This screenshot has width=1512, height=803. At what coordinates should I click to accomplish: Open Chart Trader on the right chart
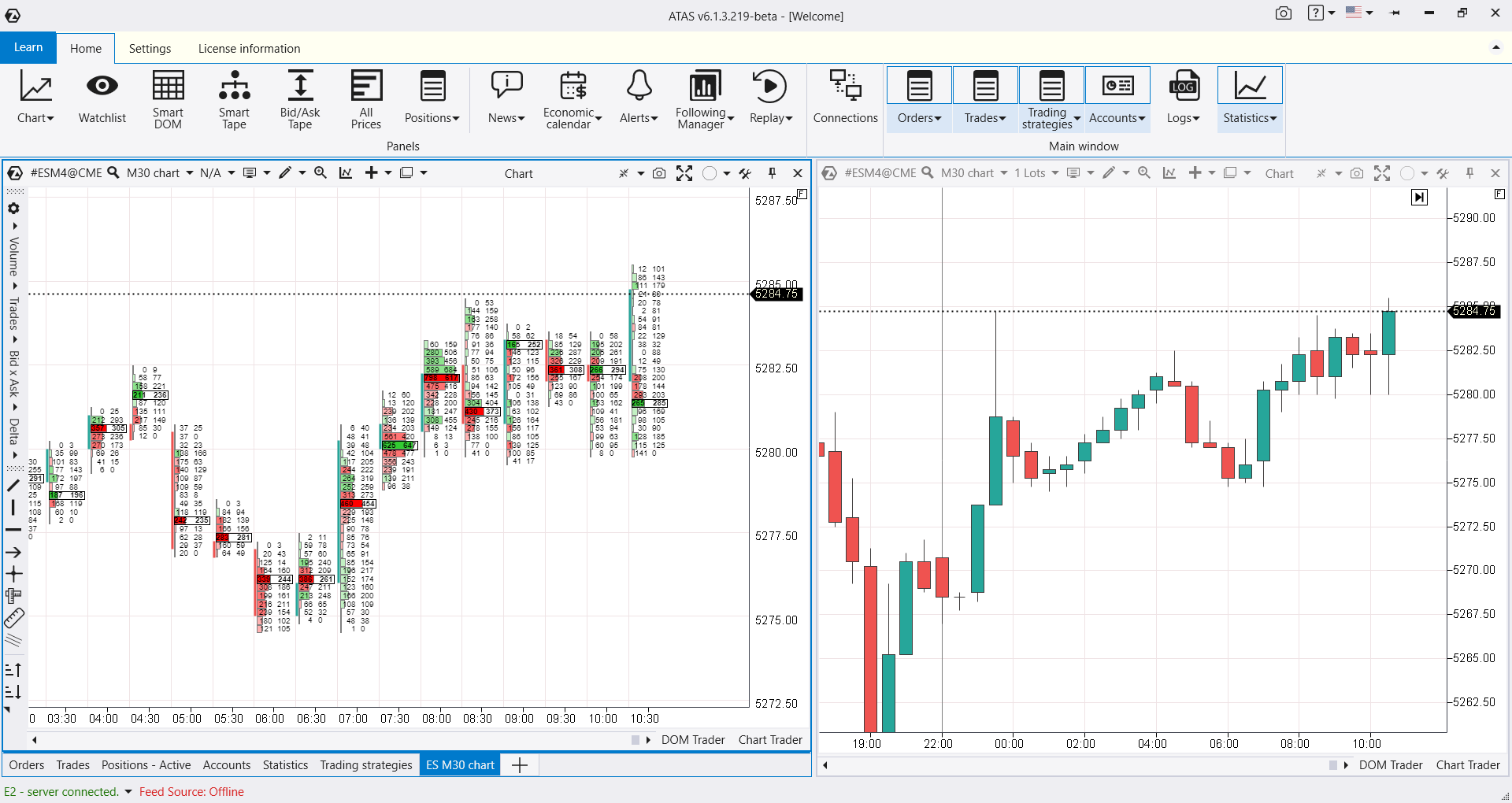(1467, 765)
